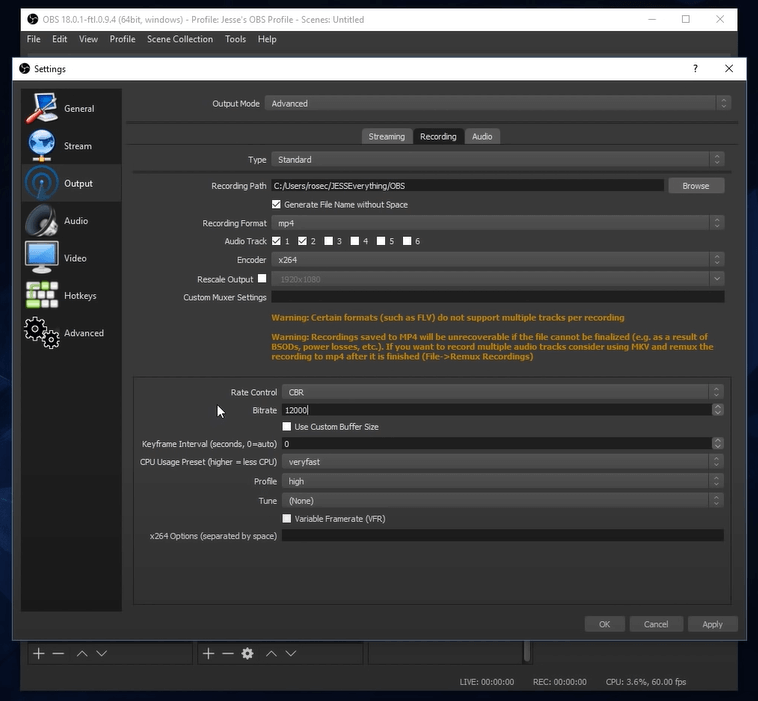Enable audio track 3 checkbox
Image resolution: width=758 pixels, height=701 pixels.
[x=328, y=241]
